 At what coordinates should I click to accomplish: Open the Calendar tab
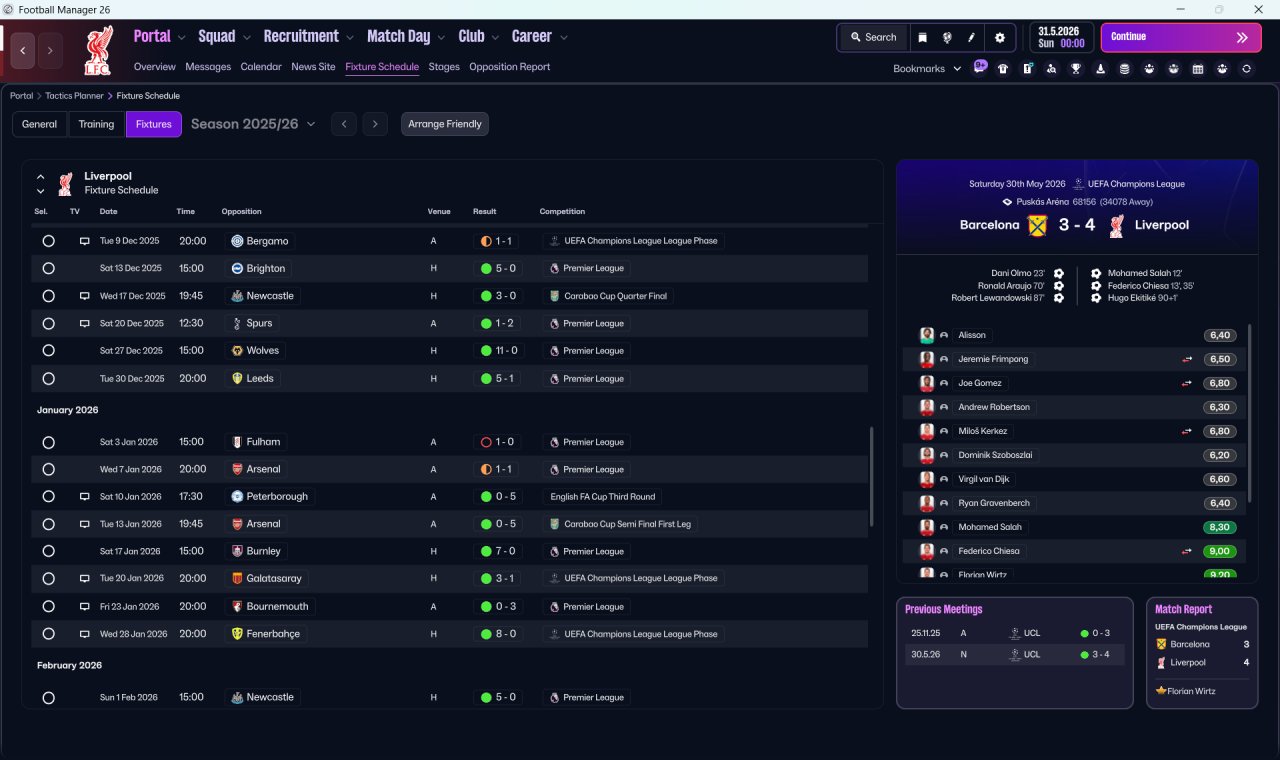coord(261,67)
